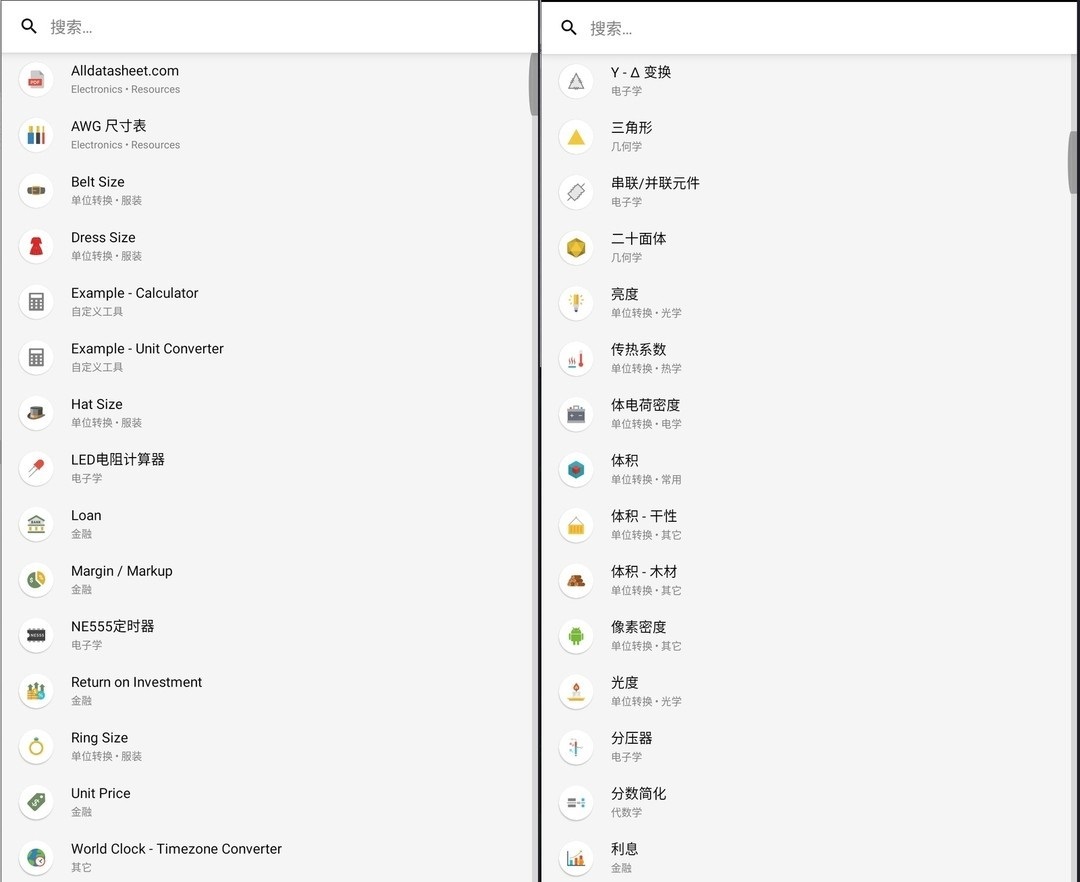This screenshot has height=882, width=1080.
Task: Open the 分压器 divider icon
Action: pos(576,748)
